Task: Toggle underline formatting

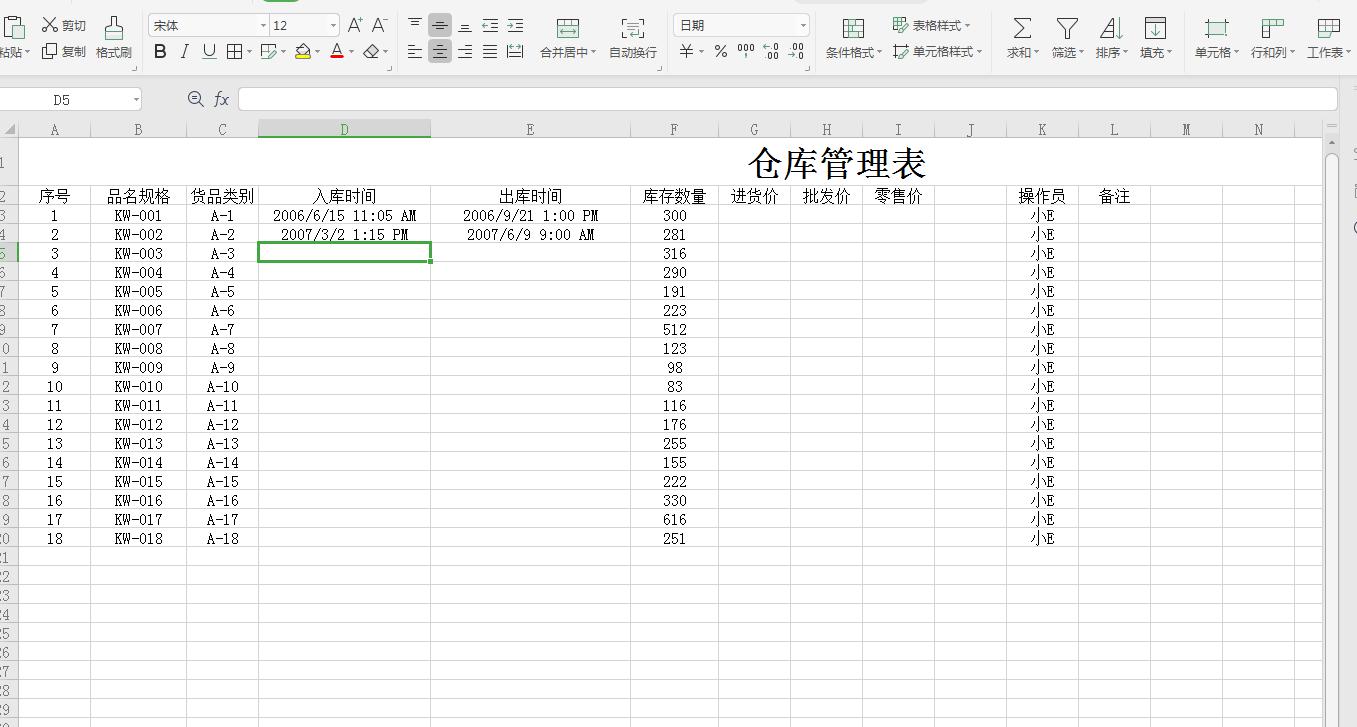Action: (x=208, y=52)
